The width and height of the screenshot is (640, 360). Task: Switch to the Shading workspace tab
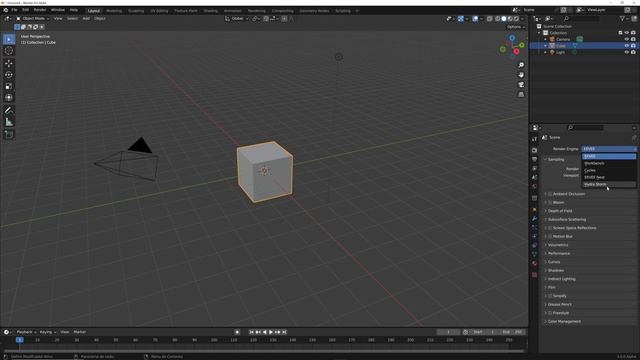[x=211, y=11]
